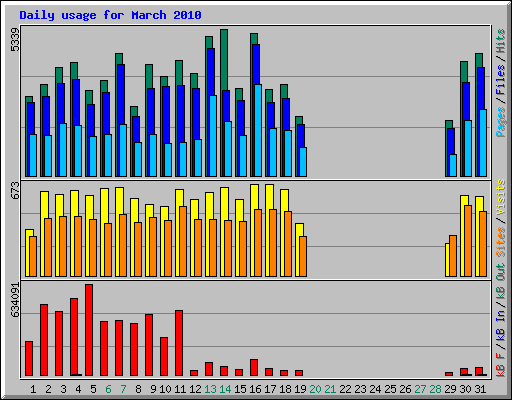Viewport: 512px width, 400px height.
Task: Click day label "24" on the x-axis
Action: point(375,389)
